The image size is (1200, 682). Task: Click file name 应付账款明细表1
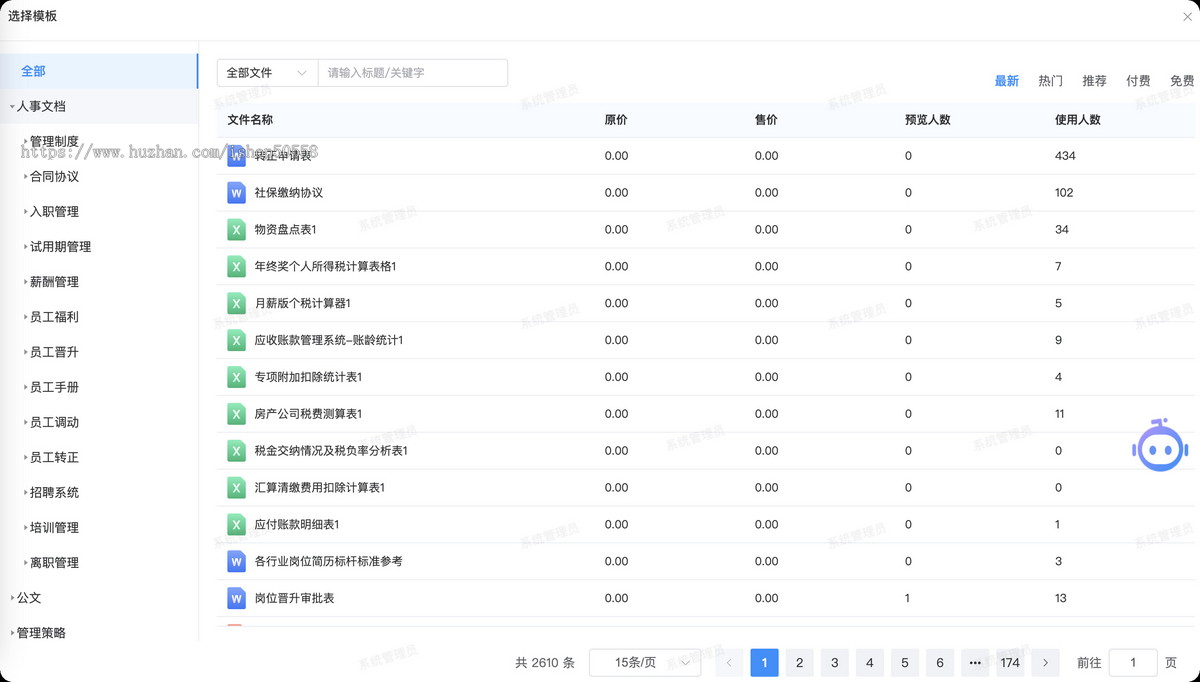(297, 524)
